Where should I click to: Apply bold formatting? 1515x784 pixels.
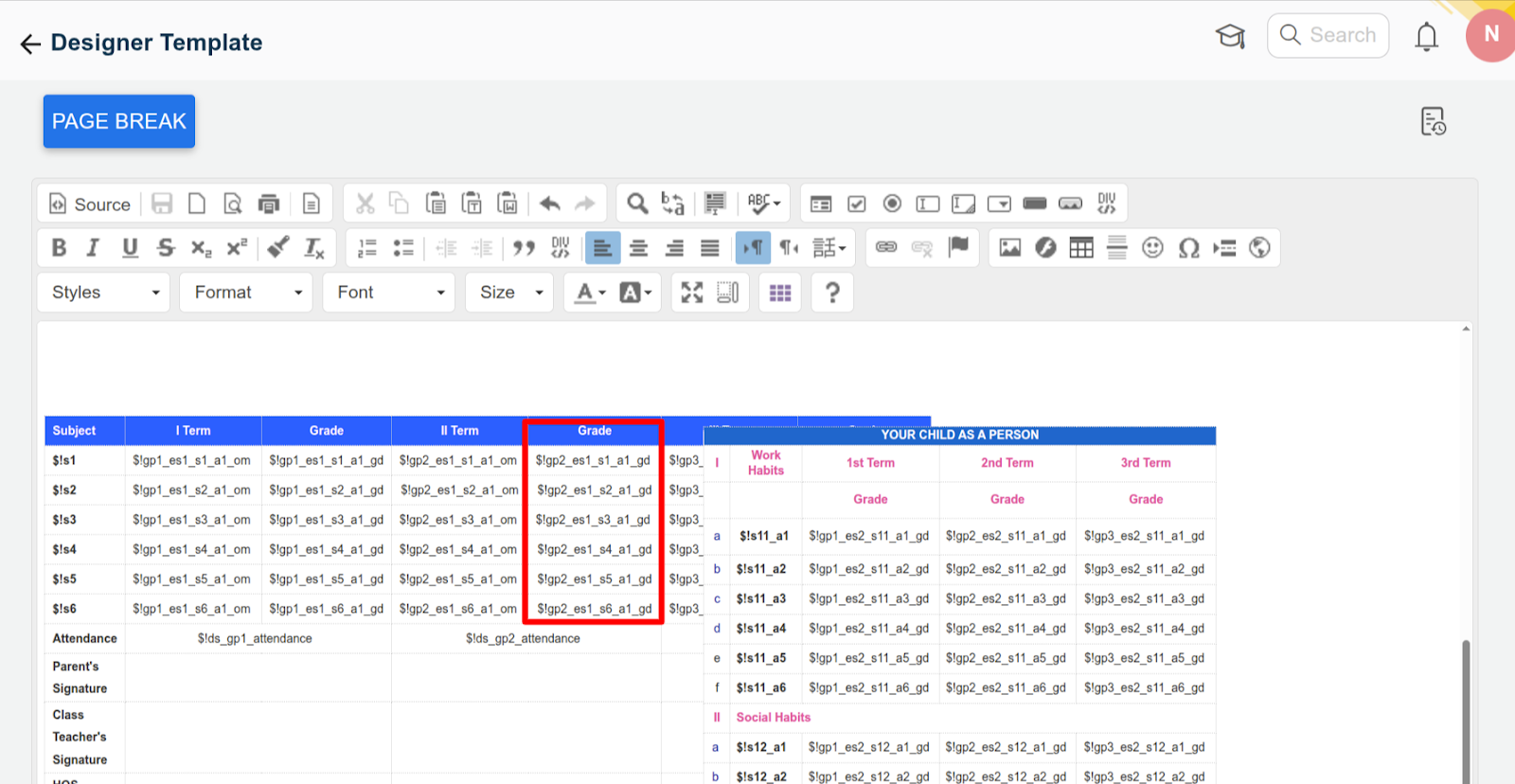[x=59, y=248]
